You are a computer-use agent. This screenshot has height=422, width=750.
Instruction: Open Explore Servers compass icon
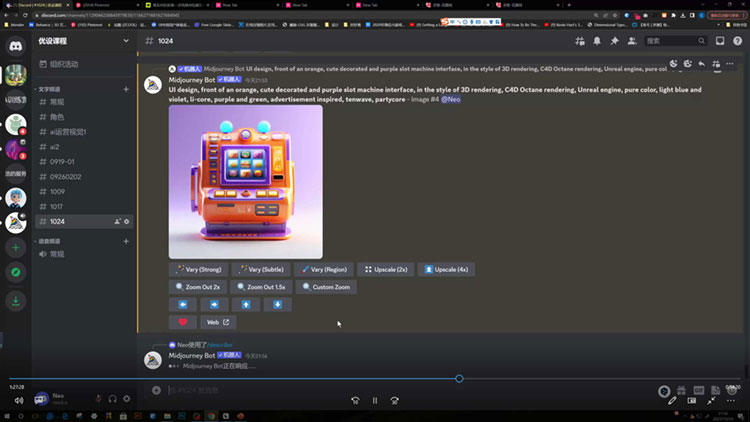coord(15,272)
